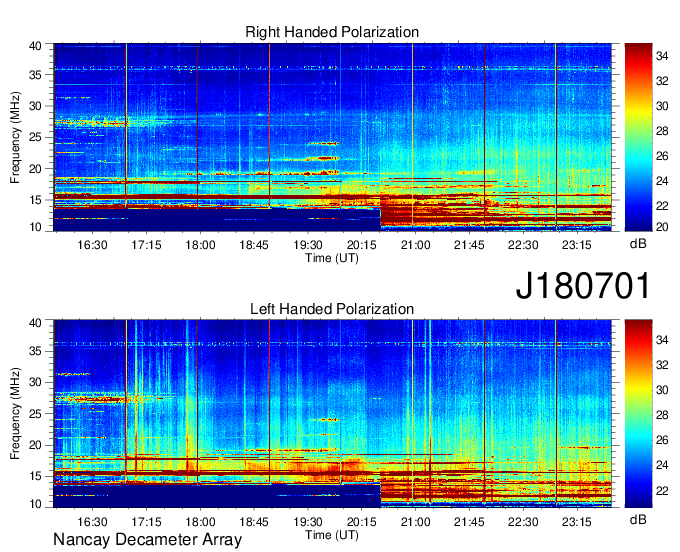Click "Frequency (MHz)" axis label of bottom plot

click(15, 414)
